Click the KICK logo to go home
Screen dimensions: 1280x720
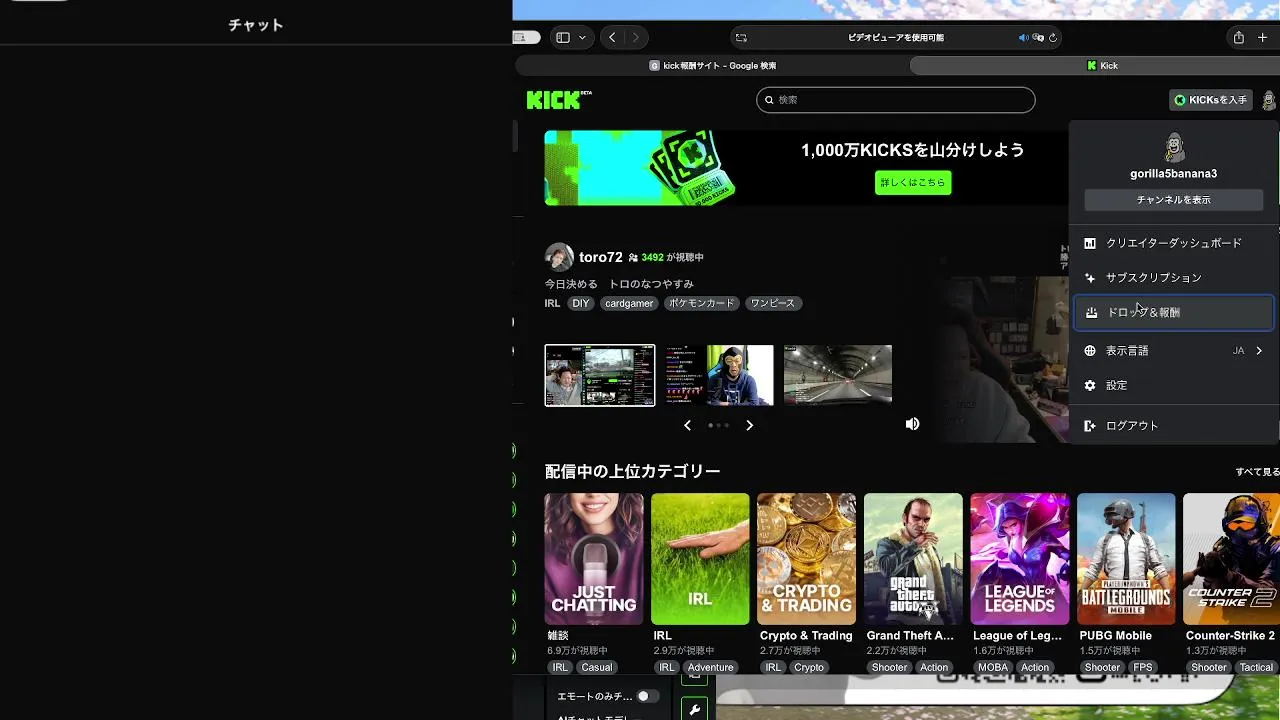(559, 100)
